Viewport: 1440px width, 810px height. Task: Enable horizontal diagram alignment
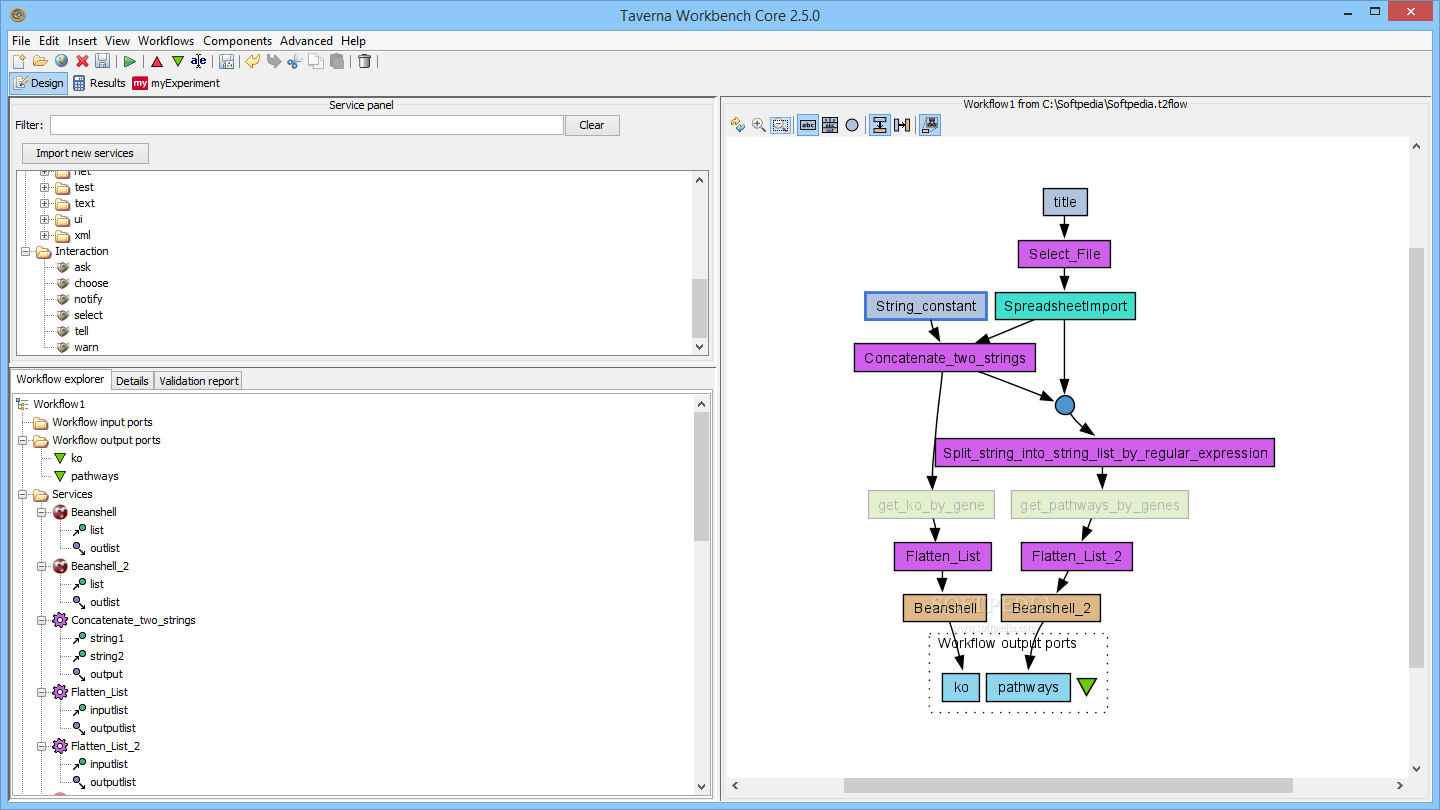902,125
